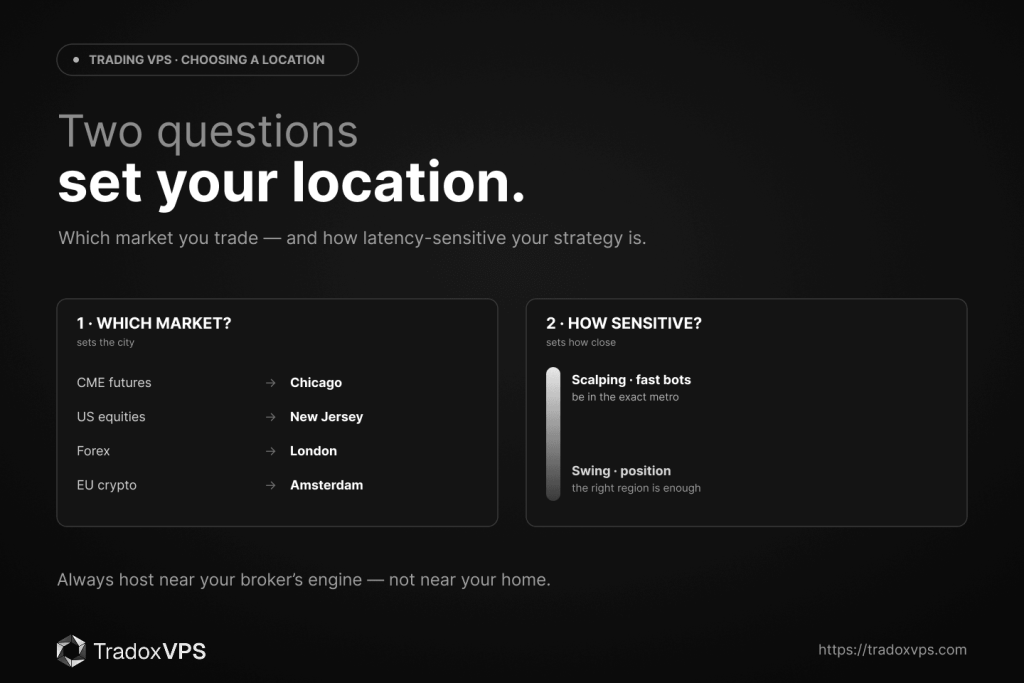Click the 'Two questions' headline
The width and height of the screenshot is (1024, 683).
(x=208, y=132)
